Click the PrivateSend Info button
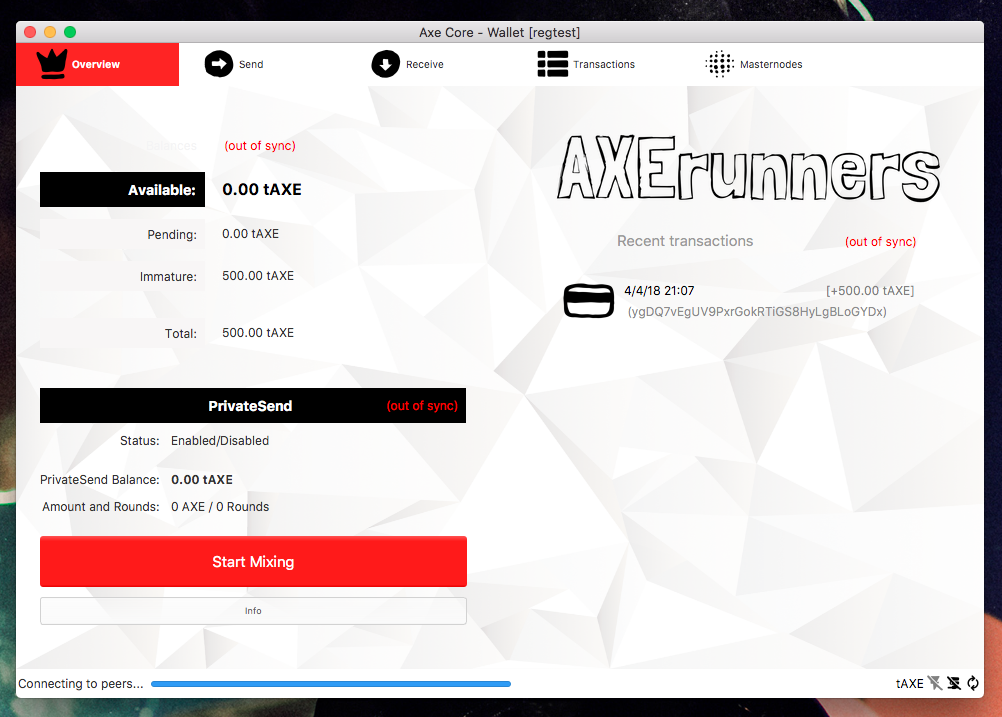The height and width of the screenshot is (717, 1002). click(x=253, y=611)
